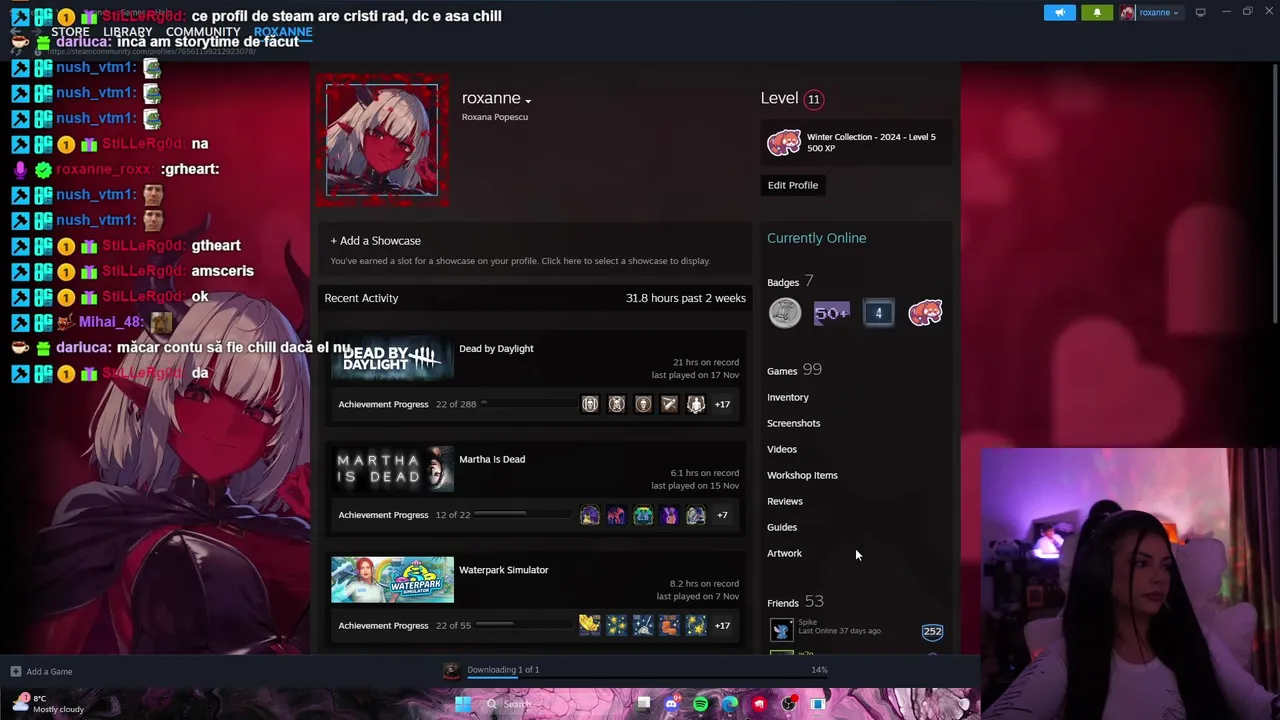Open the Workshop Items link
1280x720 pixels.
[803, 475]
